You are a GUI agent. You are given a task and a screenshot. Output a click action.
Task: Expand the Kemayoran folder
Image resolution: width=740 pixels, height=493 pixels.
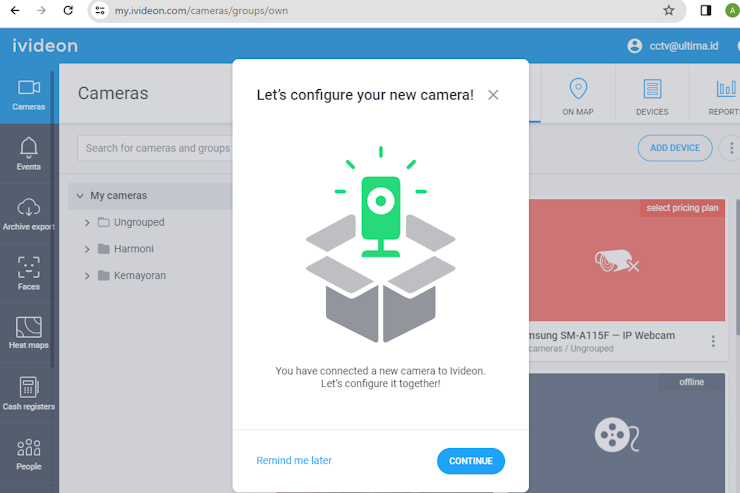pos(87,276)
